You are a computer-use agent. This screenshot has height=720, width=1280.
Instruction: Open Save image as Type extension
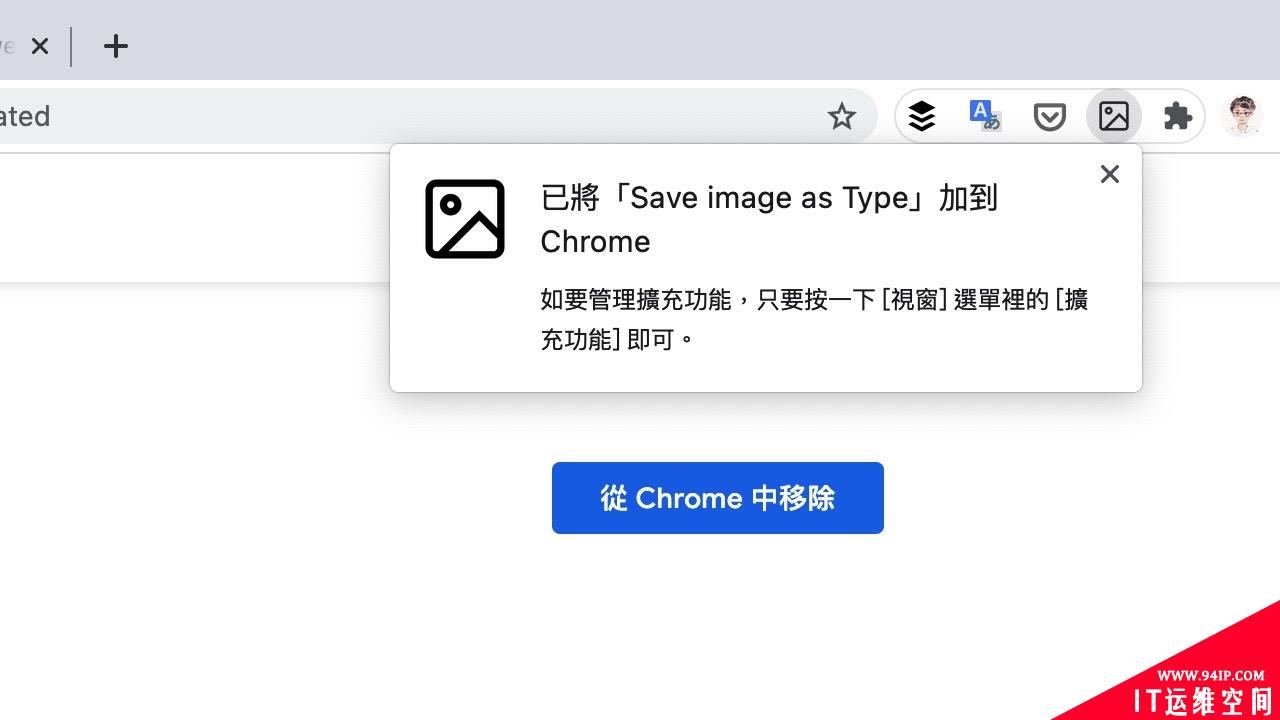(x=1114, y=117)
